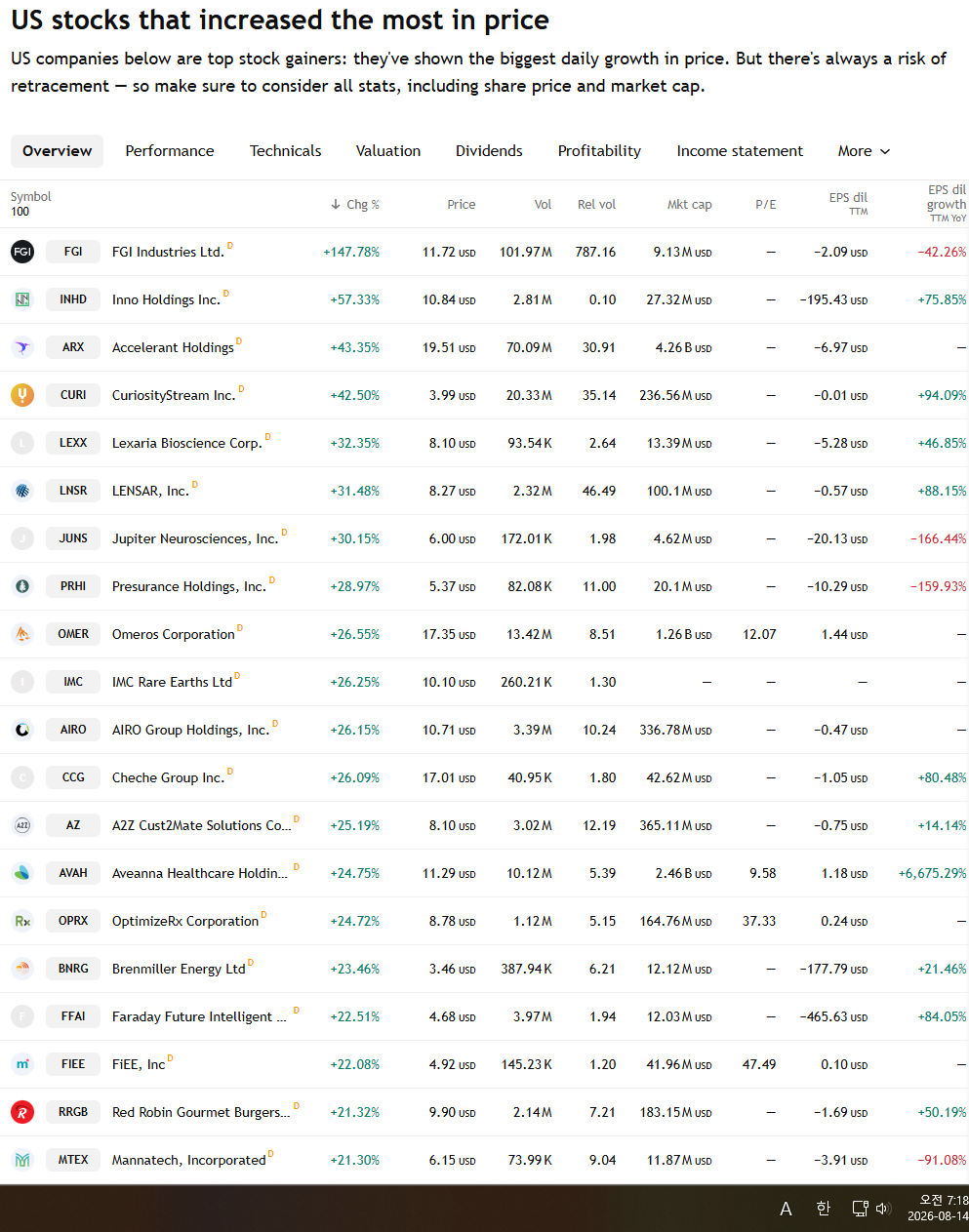Open the MTEX ticker symbol button
This screenshot has height=1232, width=969.
[73, 1160]
